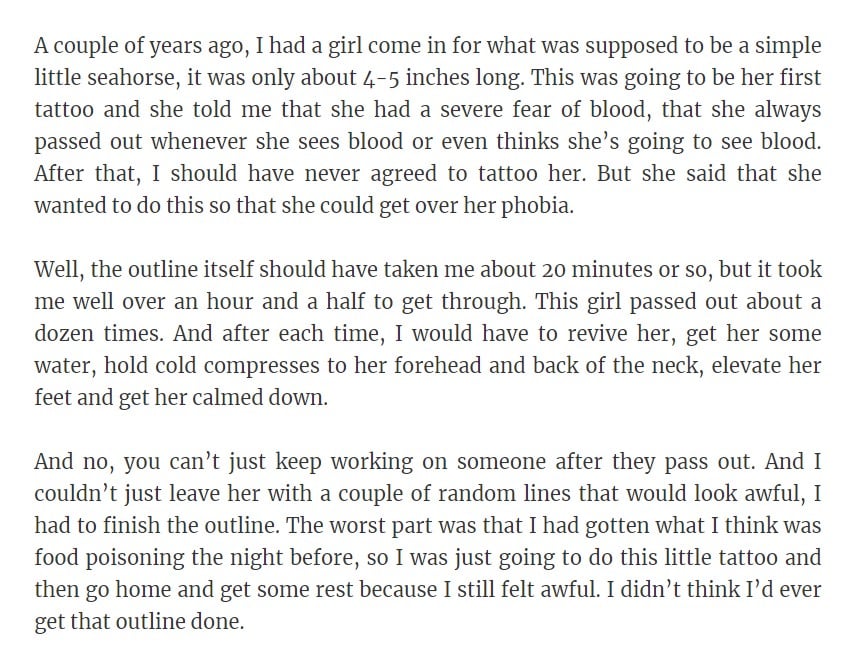This screenshot has height=672, width=857.
Task: Click the text '20 minutes or so'
Action: [x=625, y=270]
